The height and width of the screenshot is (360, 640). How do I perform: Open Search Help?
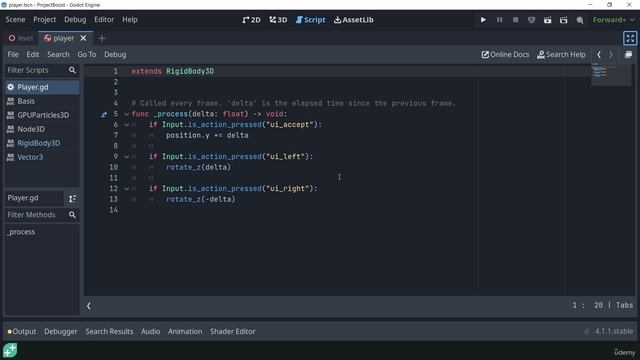561,54
